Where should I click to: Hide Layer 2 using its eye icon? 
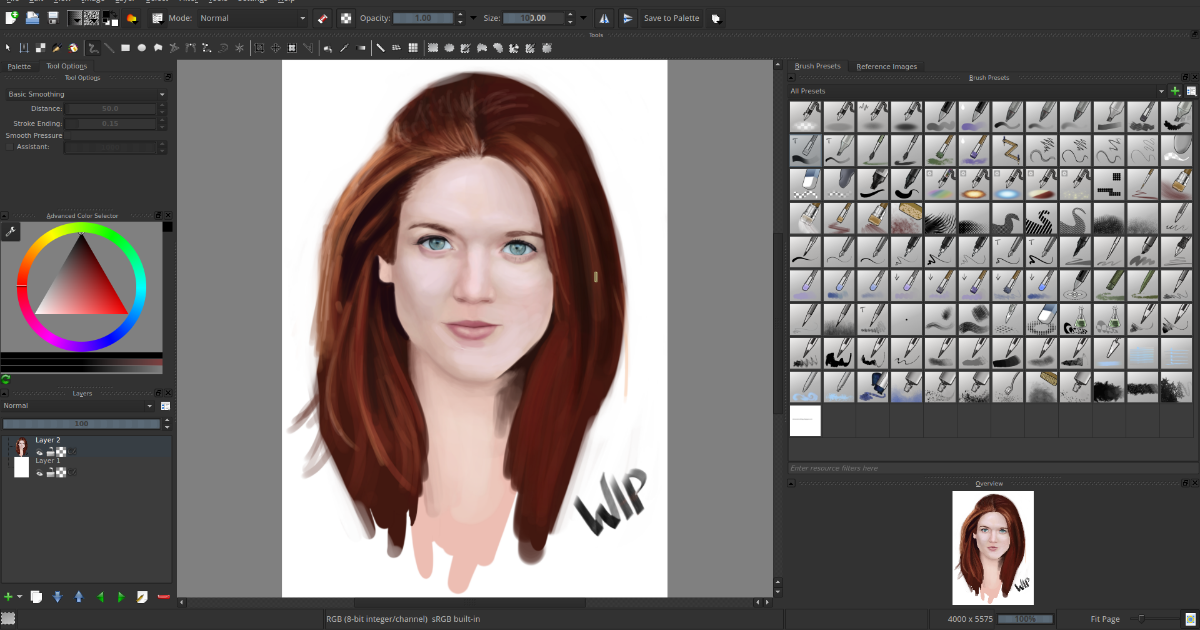click(x=40, y=451)
